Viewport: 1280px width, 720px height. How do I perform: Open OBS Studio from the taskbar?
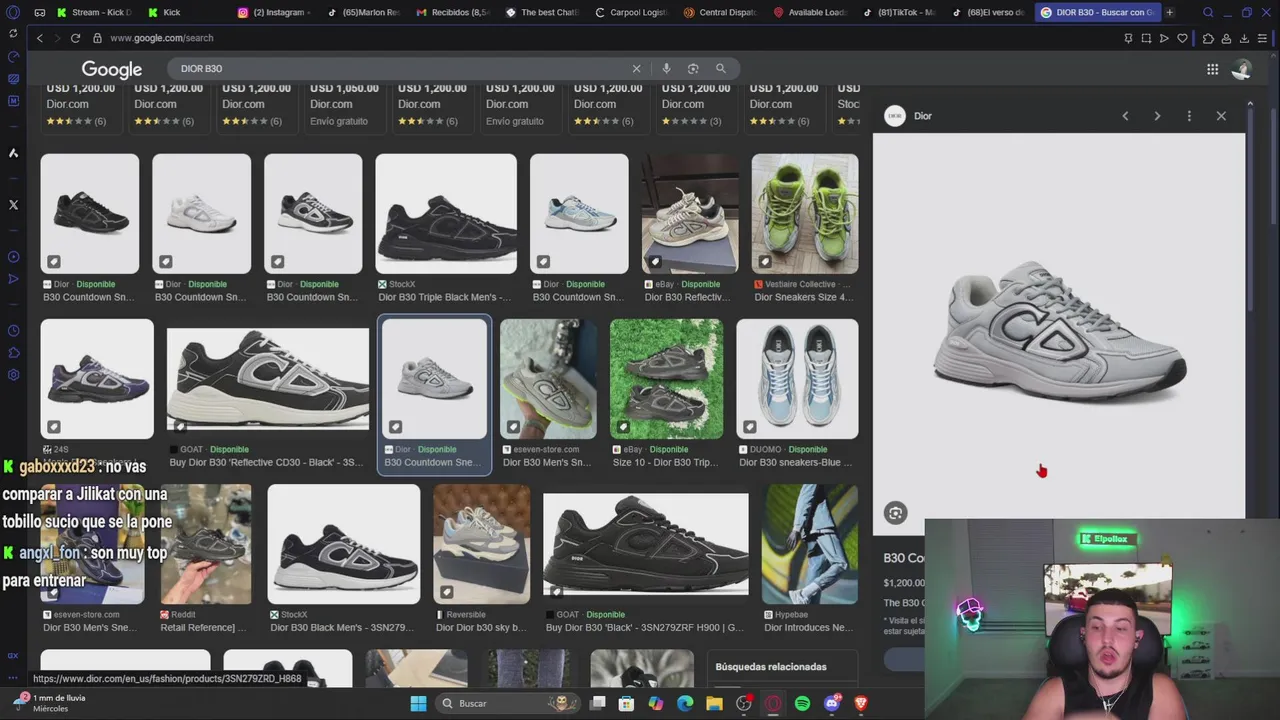(x=744, y=703)
